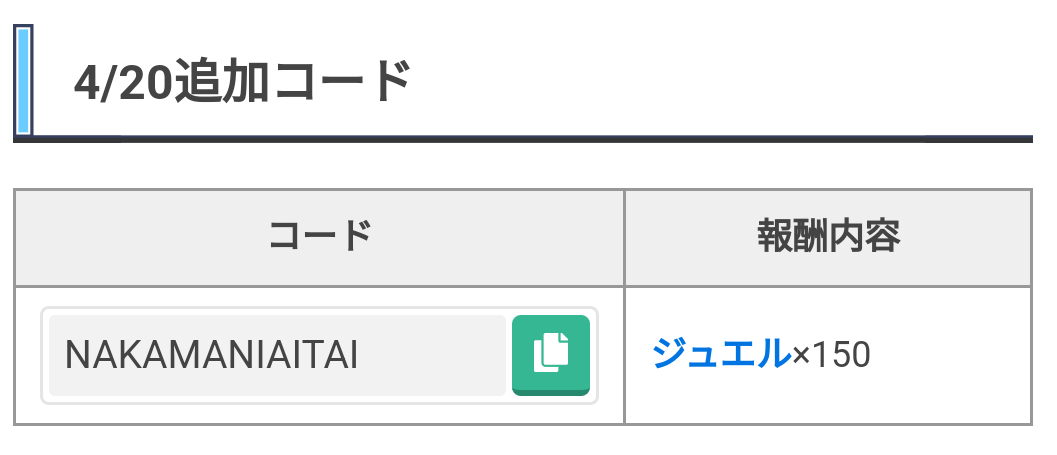This screenshot has height=455, width=1057.
Task: Copy the NAKAMANIAITAI code with the green icon
Action: [551, 355]
